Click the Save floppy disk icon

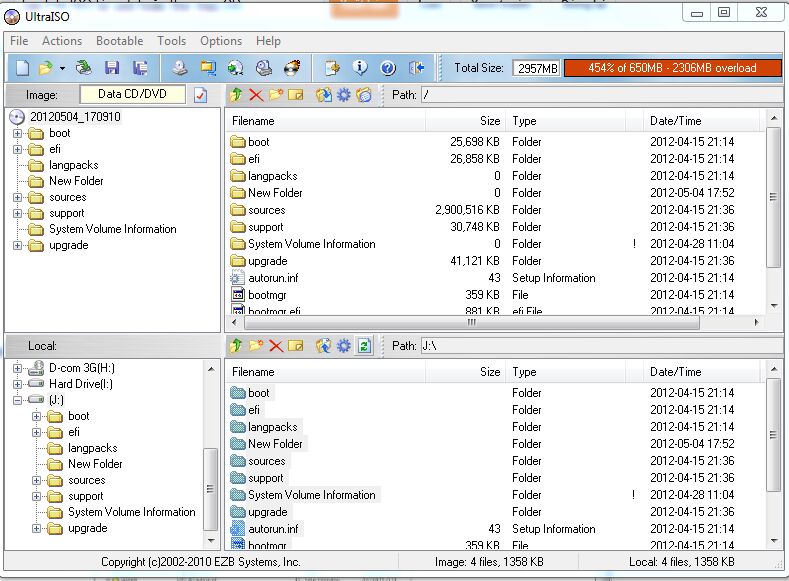tap(112, 68)
